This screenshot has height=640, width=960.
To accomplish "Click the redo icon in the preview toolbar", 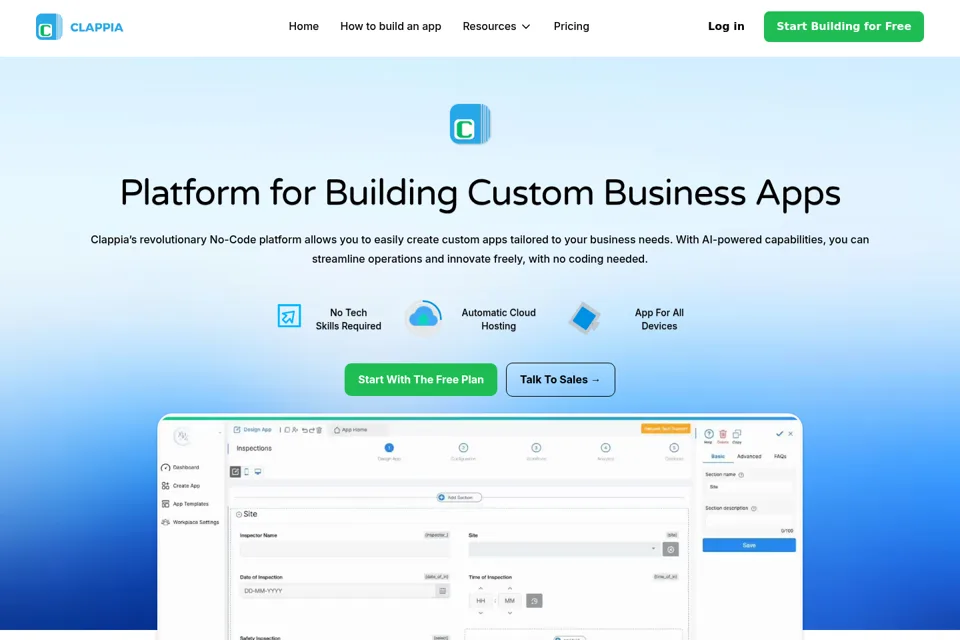I will (x=312, y=430).
